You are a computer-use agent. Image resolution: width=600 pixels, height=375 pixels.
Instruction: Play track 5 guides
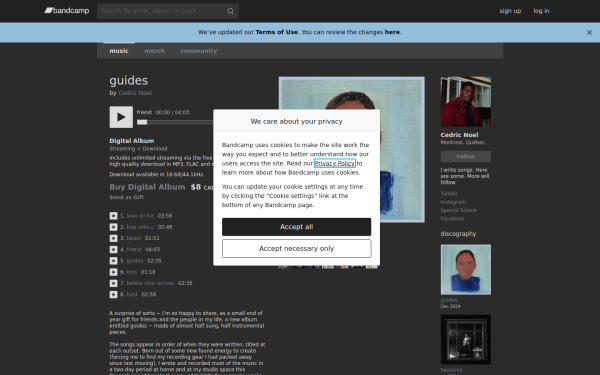coord(113,261)
